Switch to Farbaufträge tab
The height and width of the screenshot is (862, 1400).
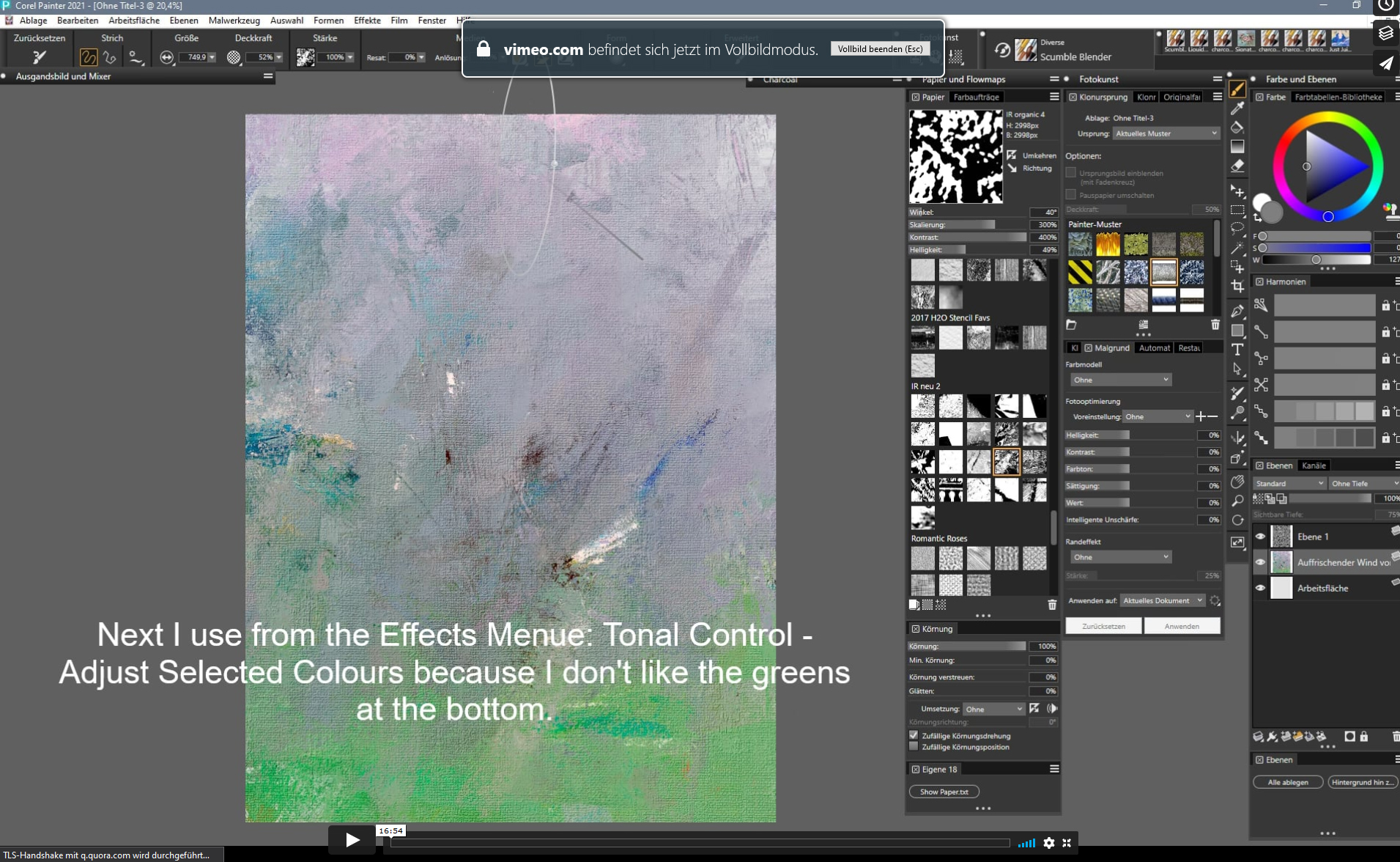976,97
